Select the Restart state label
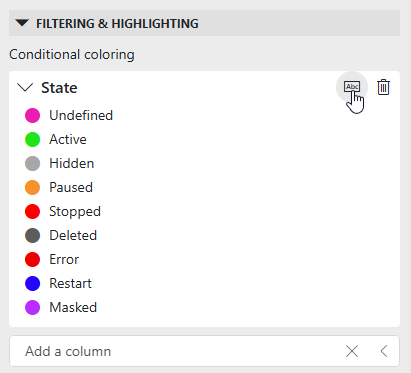The width and height of the screenshot is (411, 373). pos(70,283)
